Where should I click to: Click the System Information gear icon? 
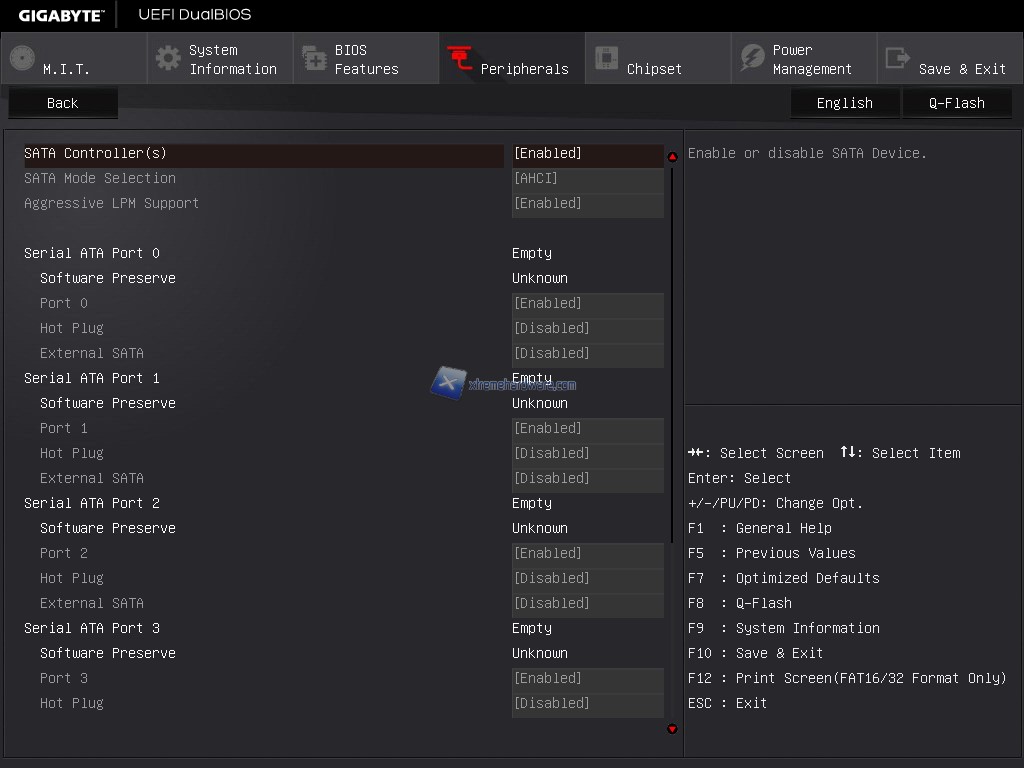[x=168, y=58]
